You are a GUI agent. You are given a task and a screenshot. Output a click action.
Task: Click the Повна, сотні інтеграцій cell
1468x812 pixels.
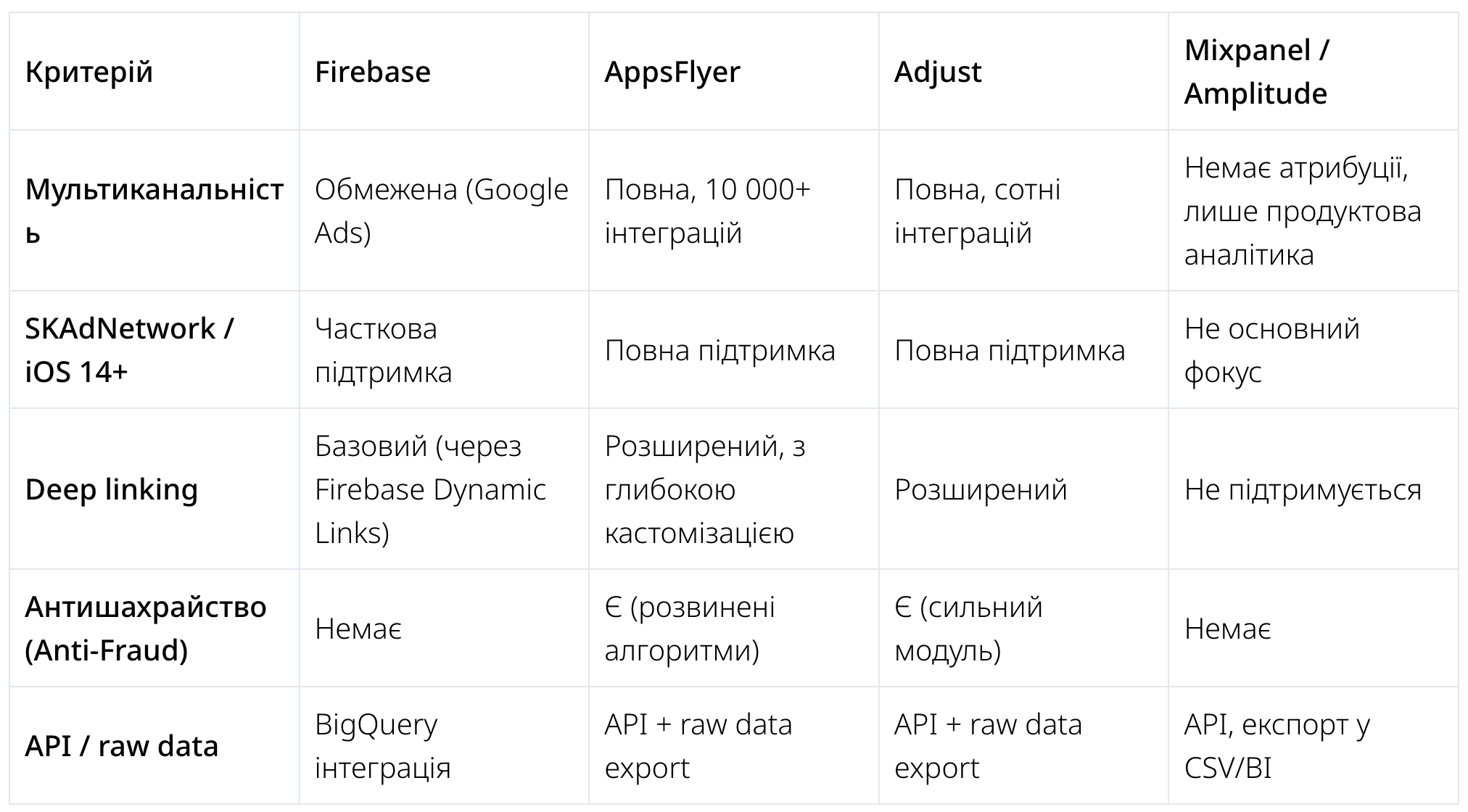977,211
